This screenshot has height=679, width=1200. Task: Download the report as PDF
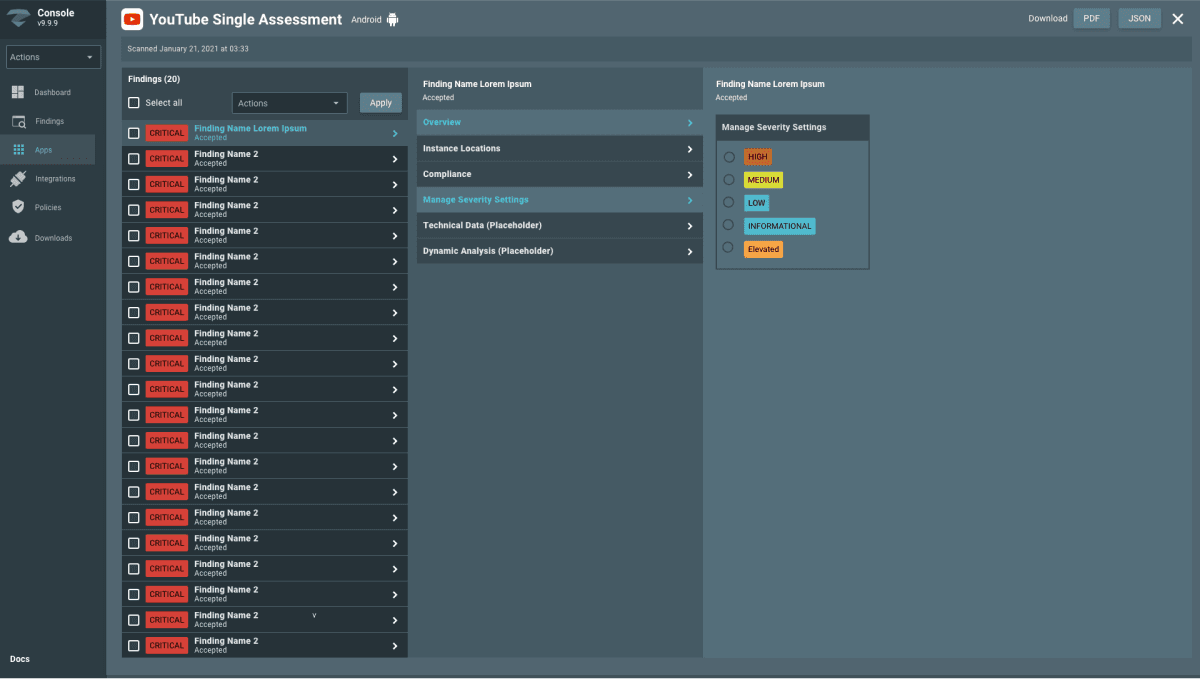[x=1091, y=18]
